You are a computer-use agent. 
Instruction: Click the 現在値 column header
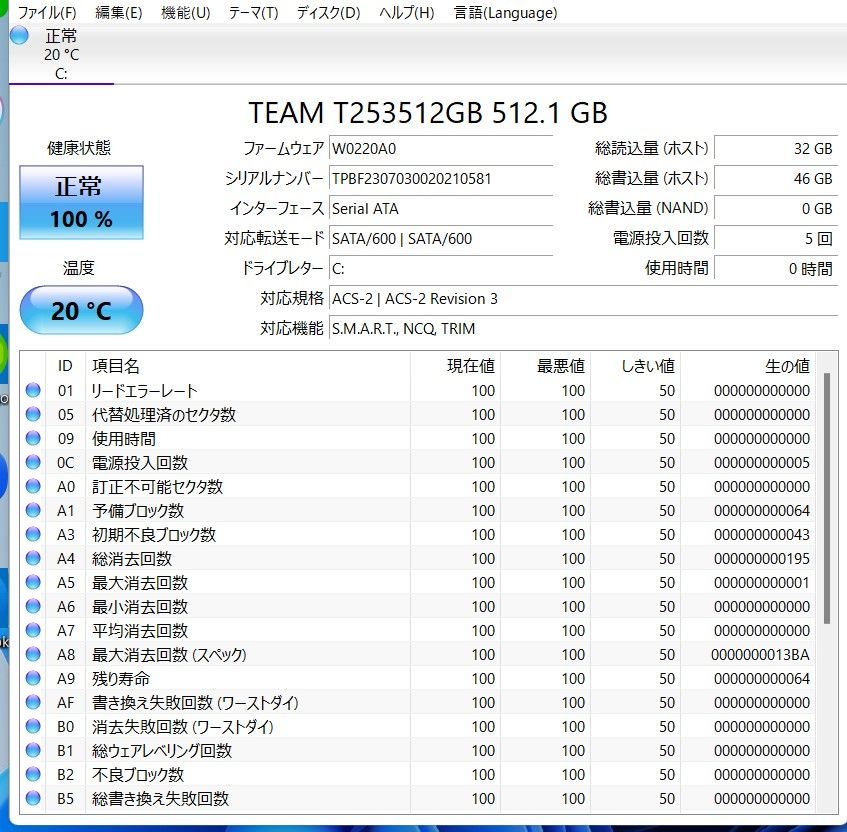455,366
